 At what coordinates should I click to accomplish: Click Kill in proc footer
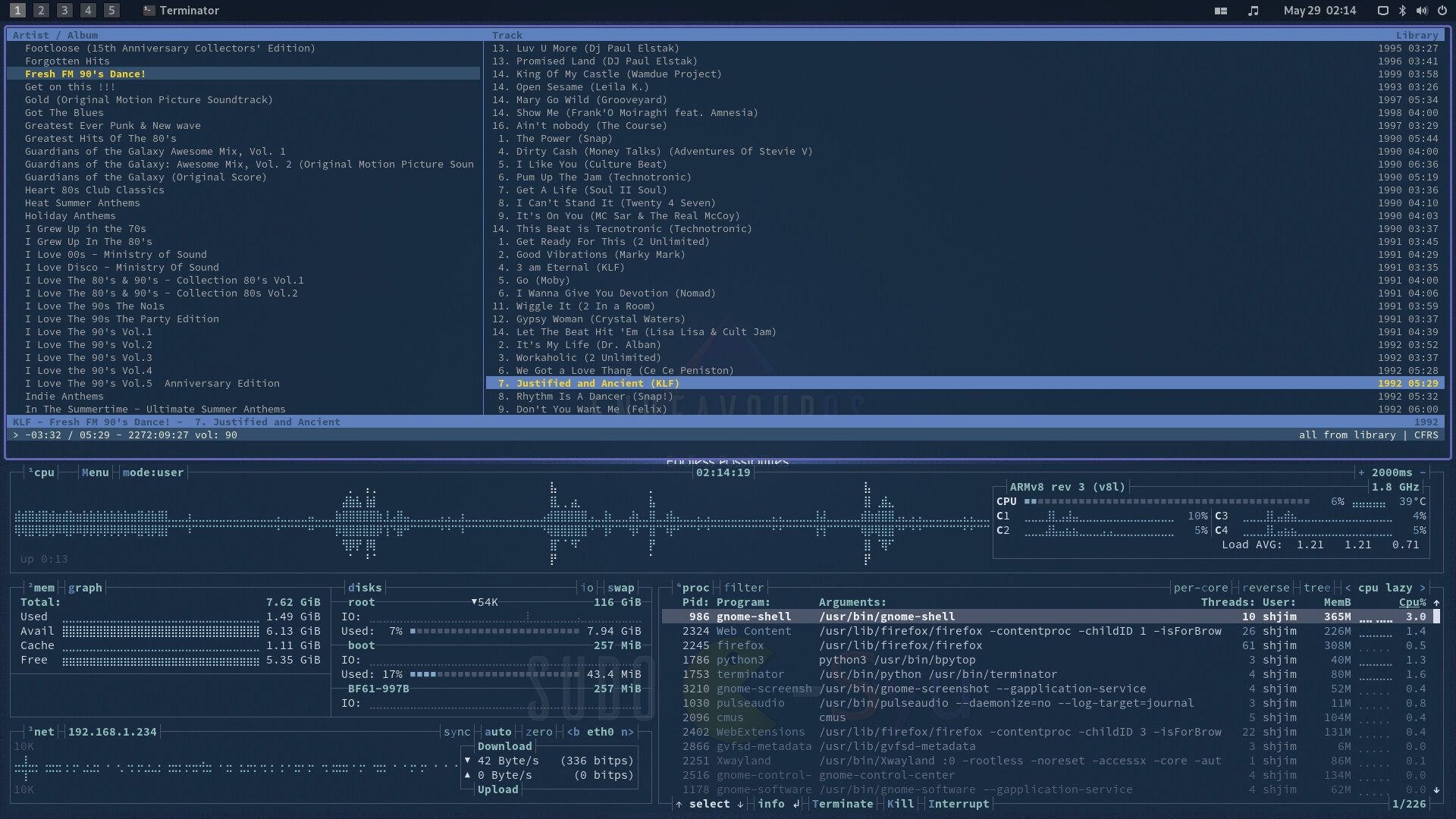(x=900, y=804)
